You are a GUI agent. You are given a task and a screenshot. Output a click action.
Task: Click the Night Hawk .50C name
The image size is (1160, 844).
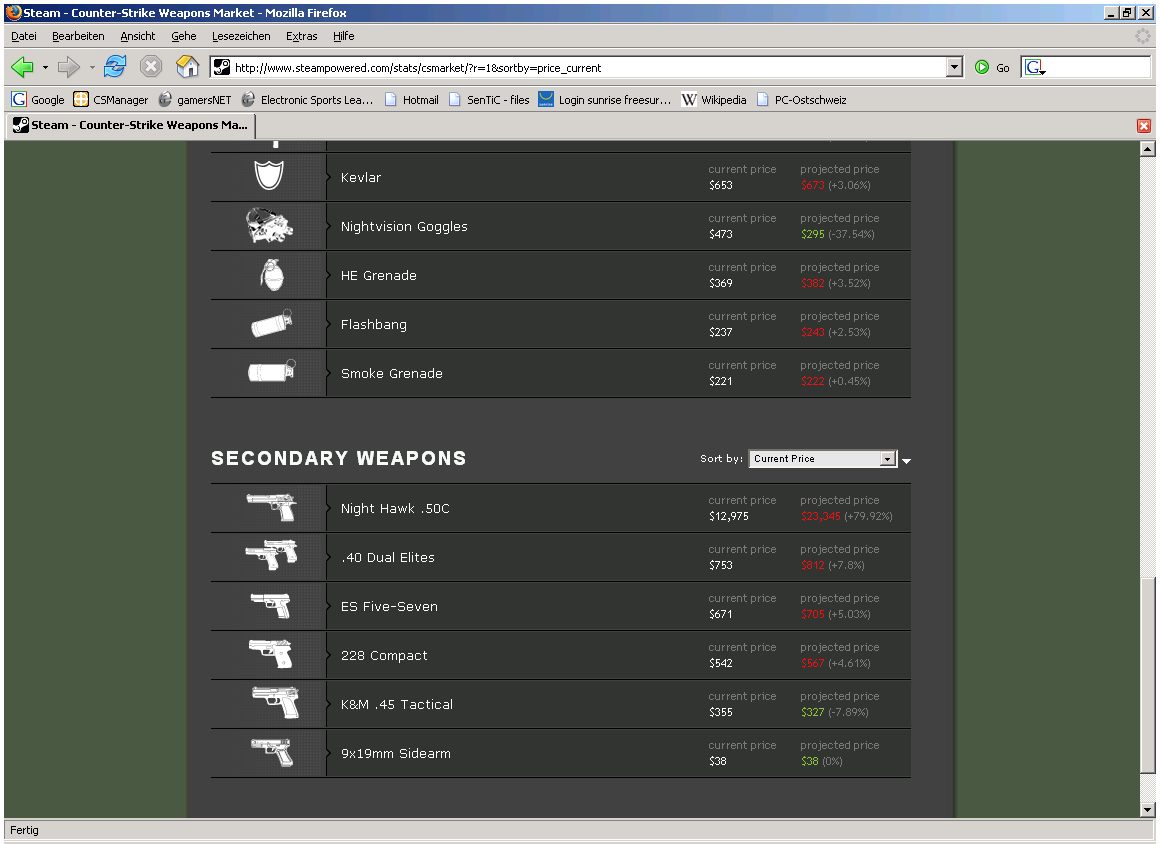point(395,508)
